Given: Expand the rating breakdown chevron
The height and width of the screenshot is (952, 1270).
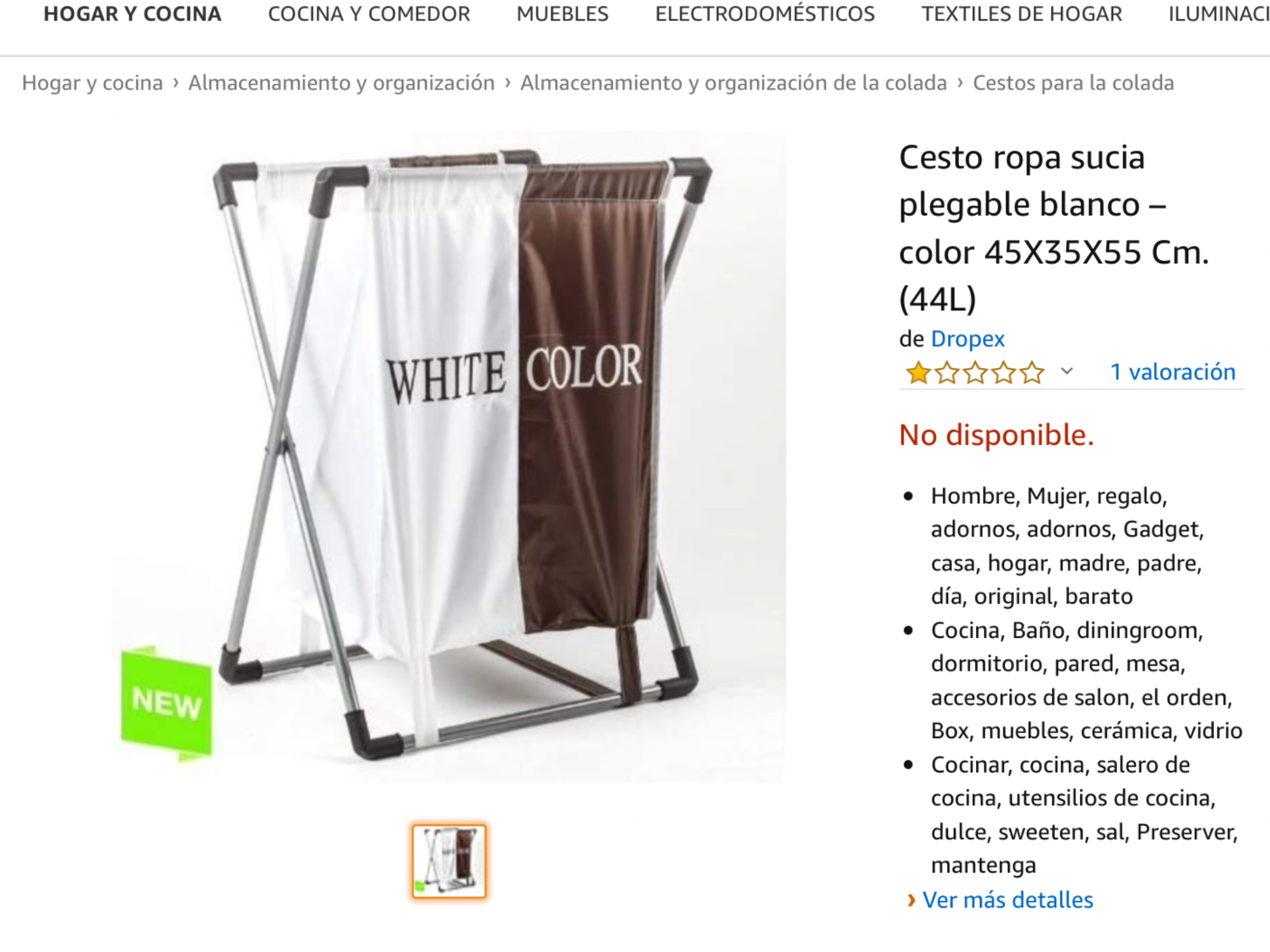Looking at the screenshot, I should point(1067,371).
